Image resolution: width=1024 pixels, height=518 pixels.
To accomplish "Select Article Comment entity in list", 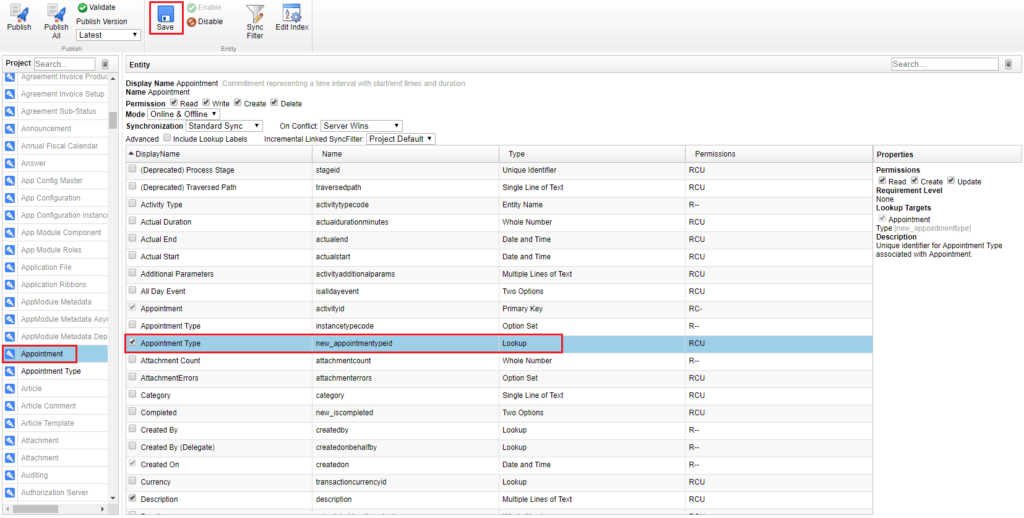I will point(46,406).
